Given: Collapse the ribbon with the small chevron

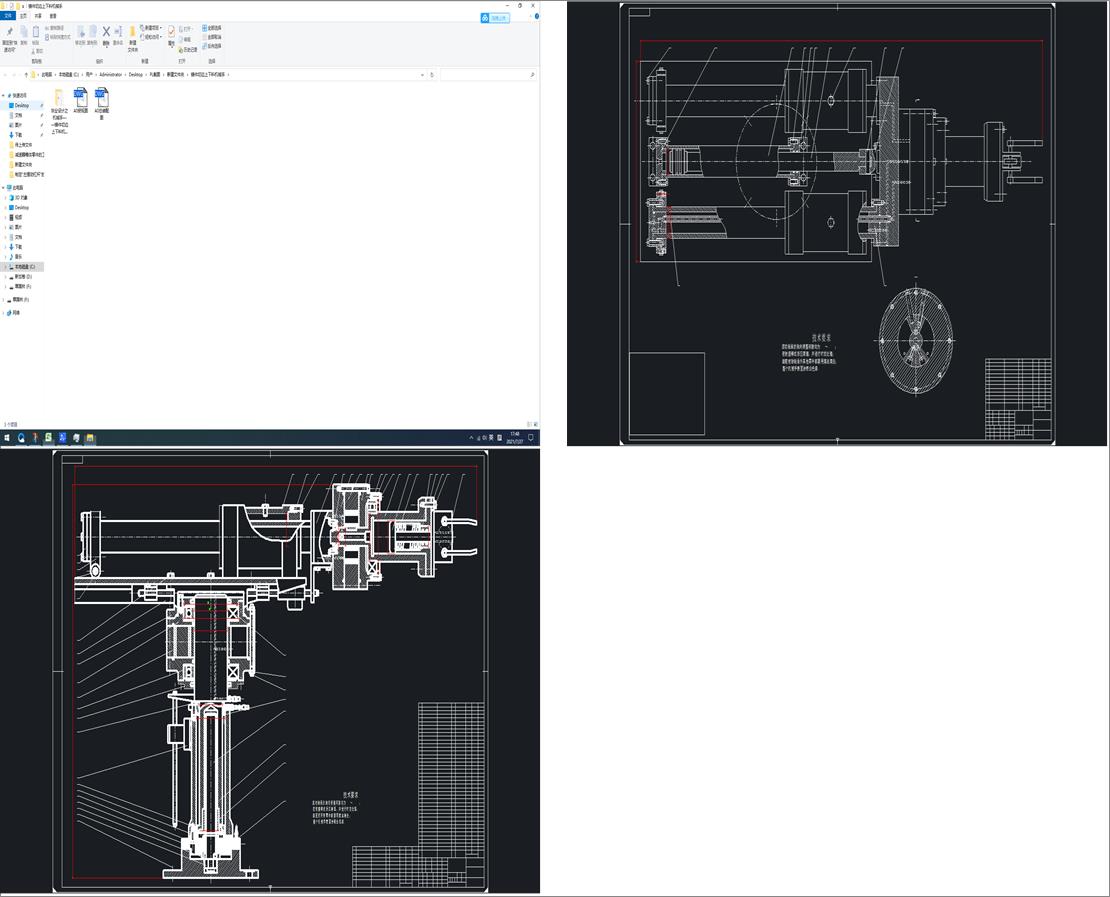Looking at the screenshot, I should coord(530,16).
